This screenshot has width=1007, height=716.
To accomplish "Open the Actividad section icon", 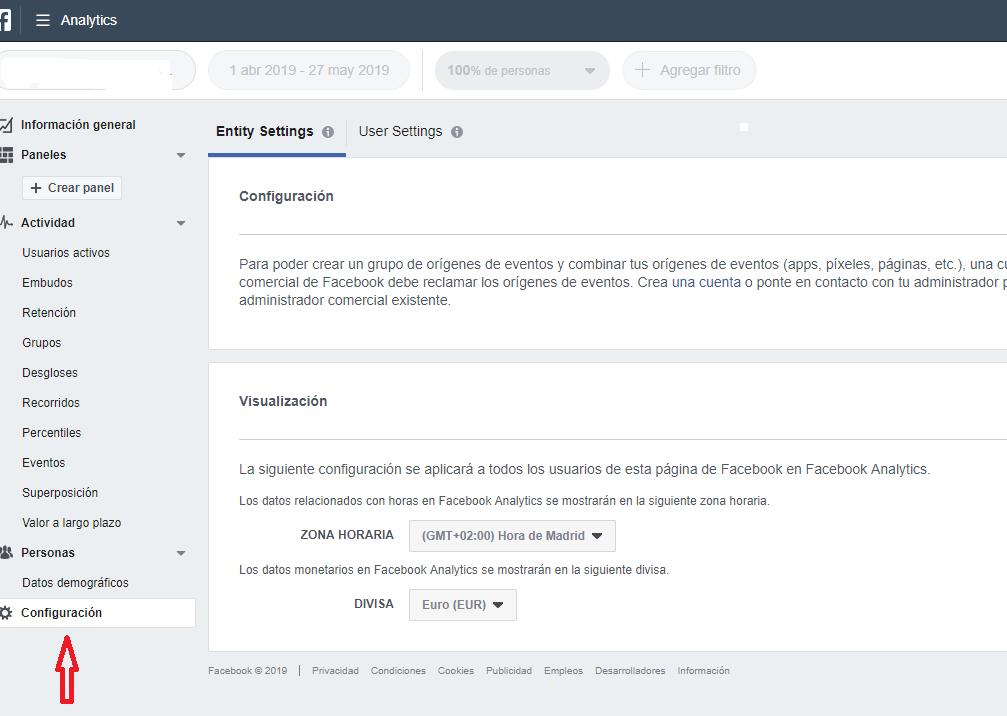I will click(x=8, y=222).
